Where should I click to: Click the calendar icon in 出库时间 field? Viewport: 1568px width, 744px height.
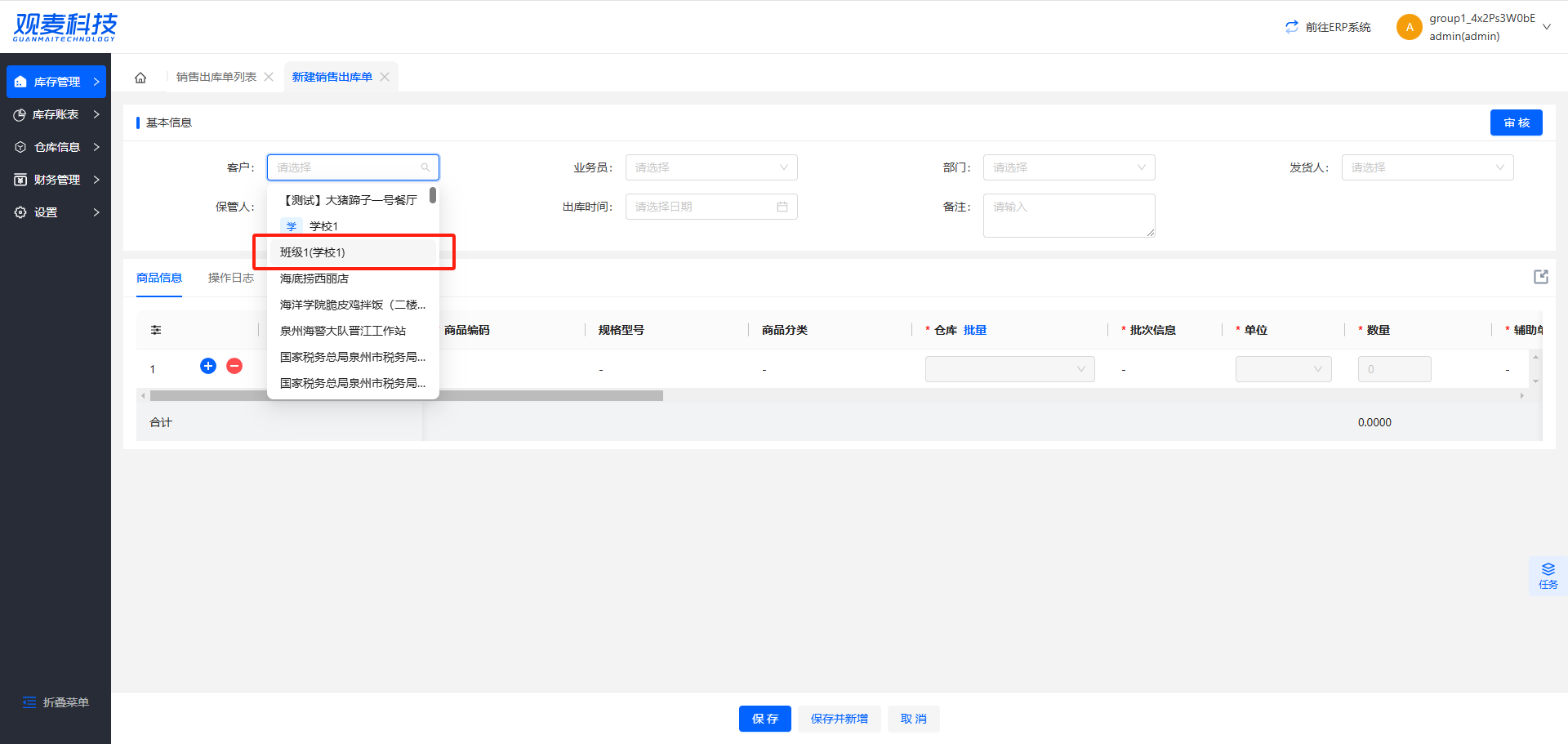[x=782, y=207]
